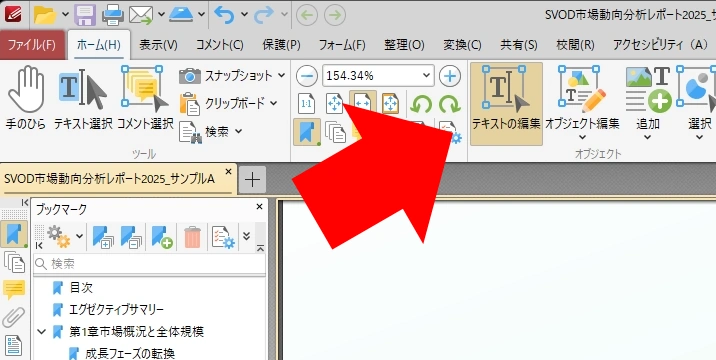Go to next view with green right arrow
This screenshot has width=716, height=360.
335,15
